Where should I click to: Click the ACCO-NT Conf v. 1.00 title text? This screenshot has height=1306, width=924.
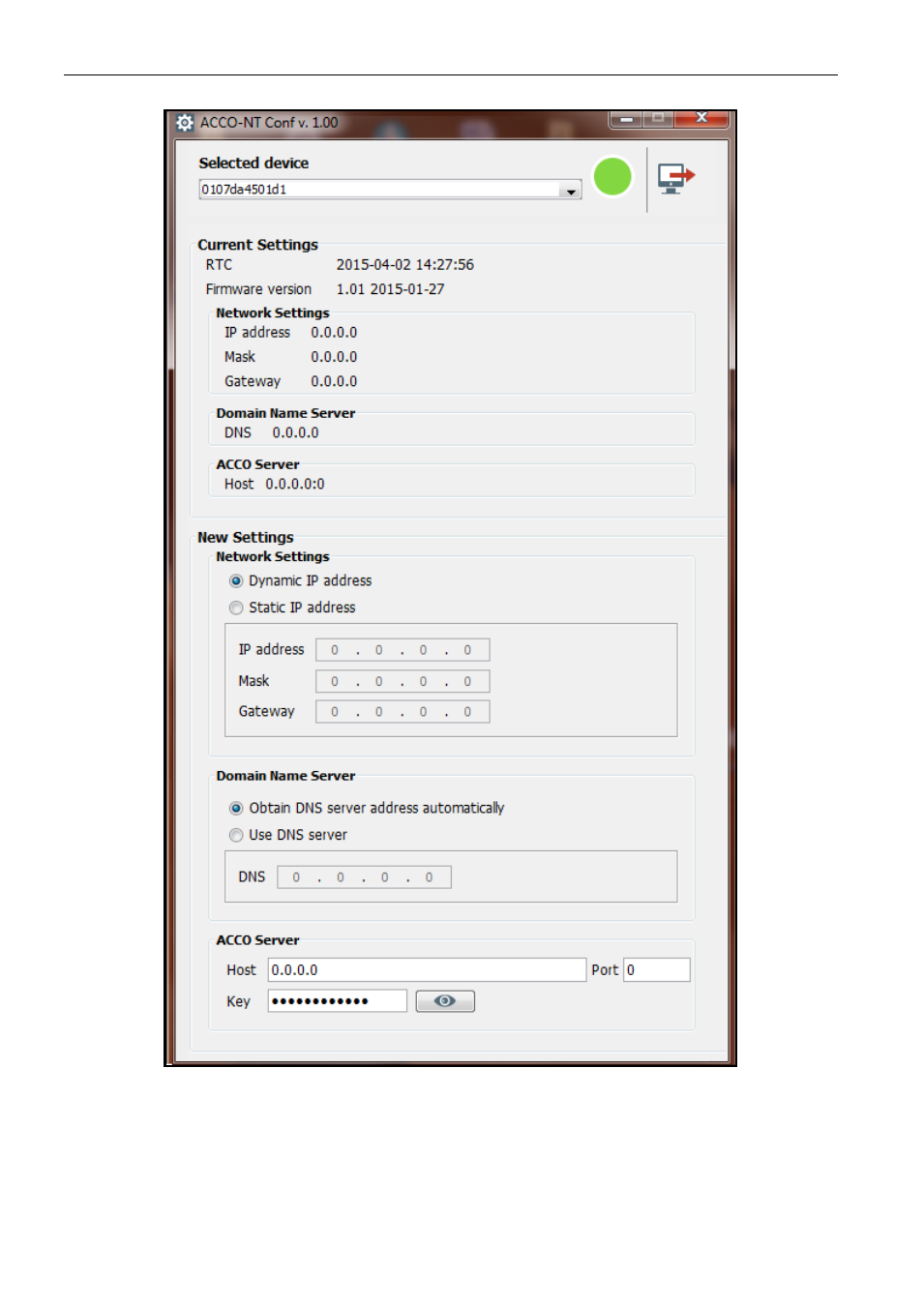point(269,123)
